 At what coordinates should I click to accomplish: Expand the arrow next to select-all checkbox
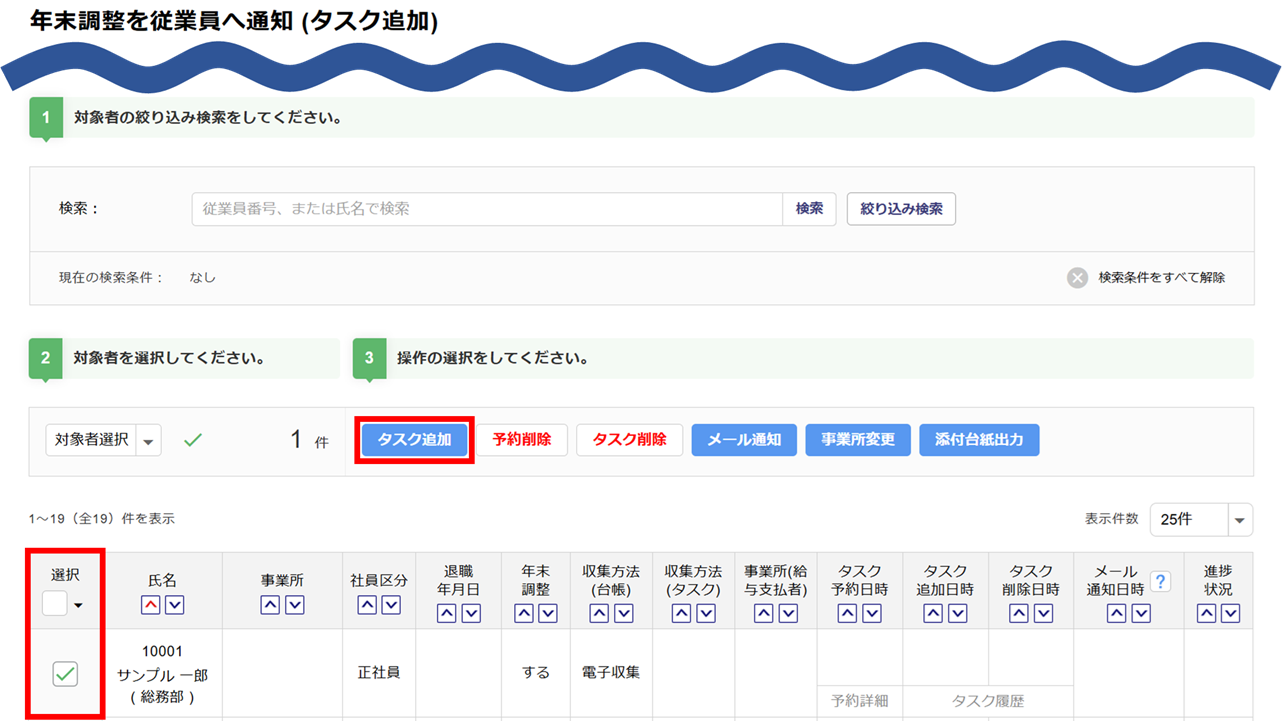pos(78,605)
